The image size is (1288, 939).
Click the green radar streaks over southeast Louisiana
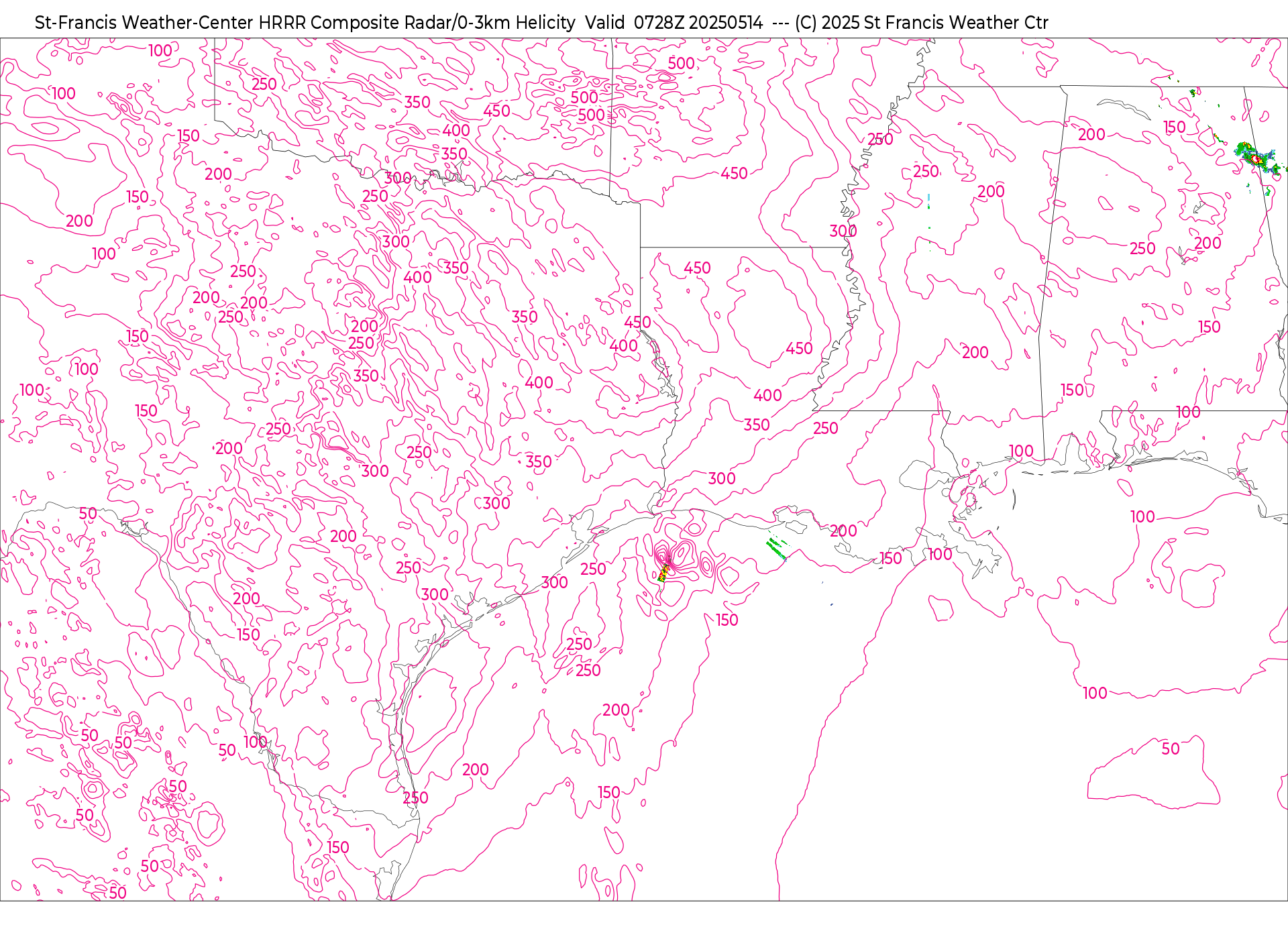pyautogui.click(x=777, y=548)
